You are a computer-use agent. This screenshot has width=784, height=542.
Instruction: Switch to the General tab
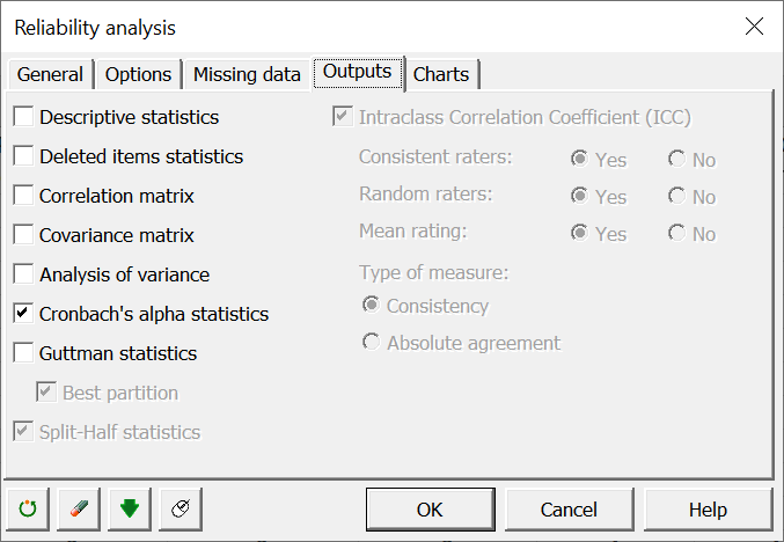(50, 74)
